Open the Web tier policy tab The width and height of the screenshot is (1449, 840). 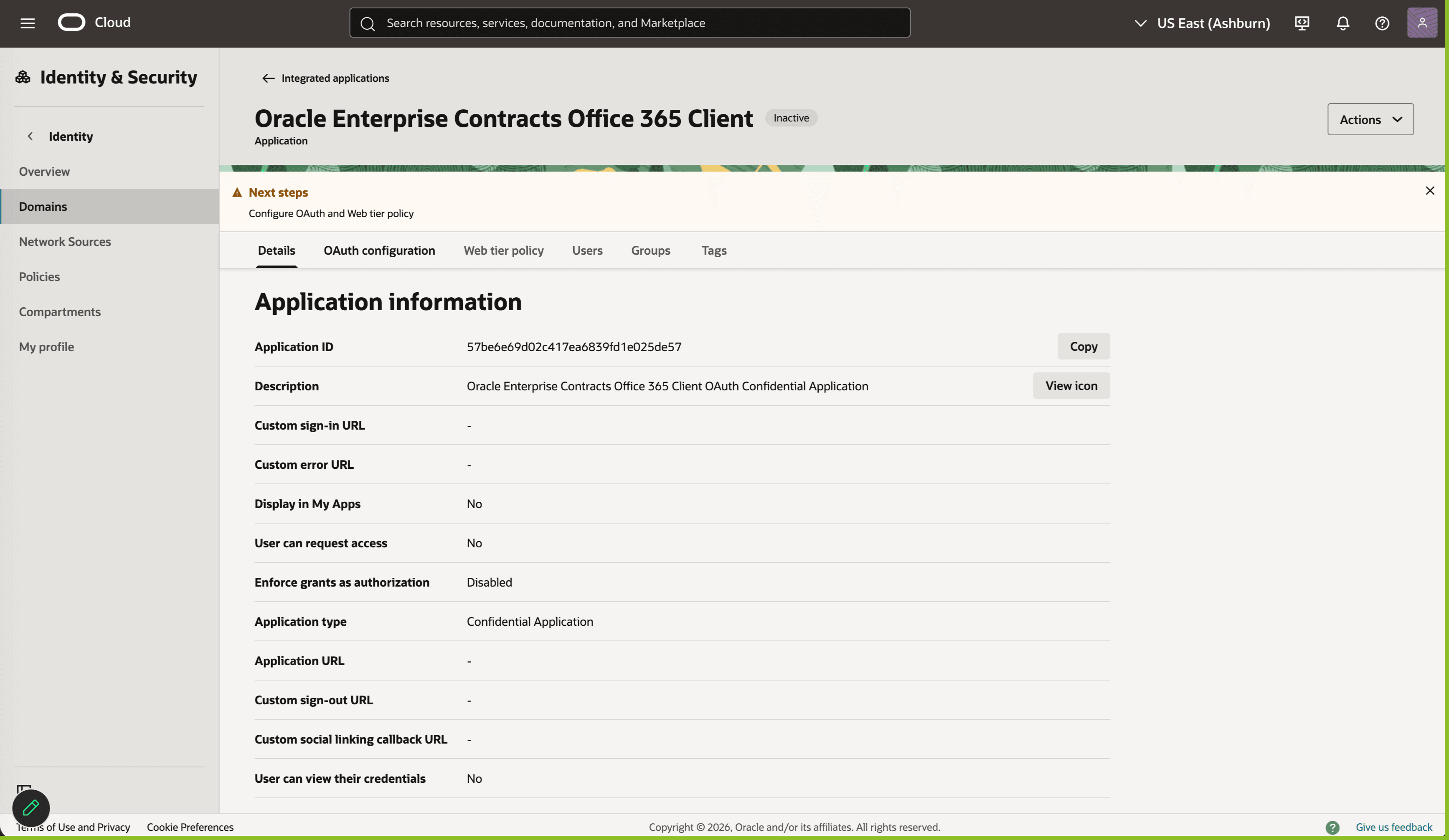[x=504, y=250]
